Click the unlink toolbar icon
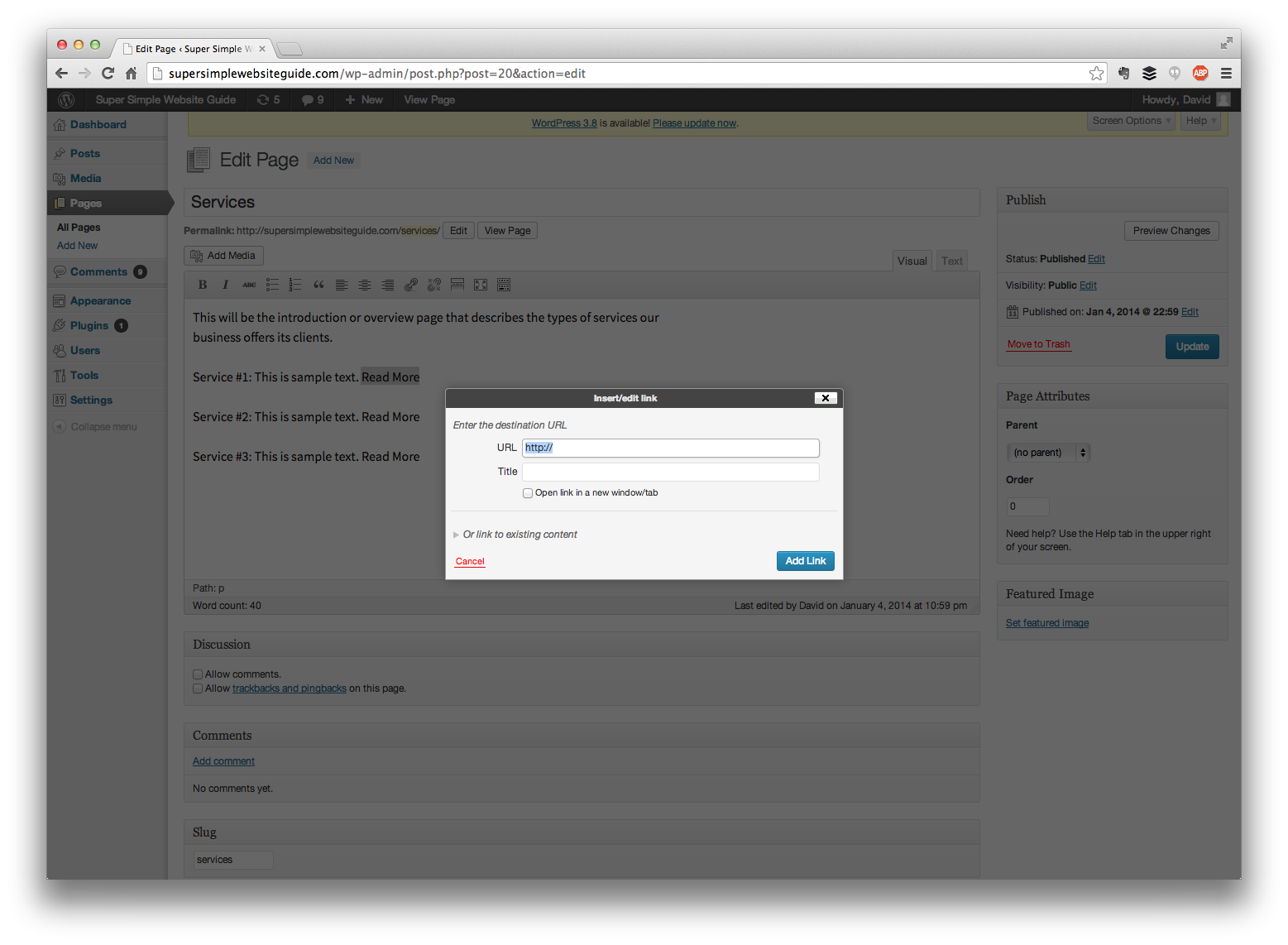Screen dimensions: 1288x945 (x=434, y=285)
